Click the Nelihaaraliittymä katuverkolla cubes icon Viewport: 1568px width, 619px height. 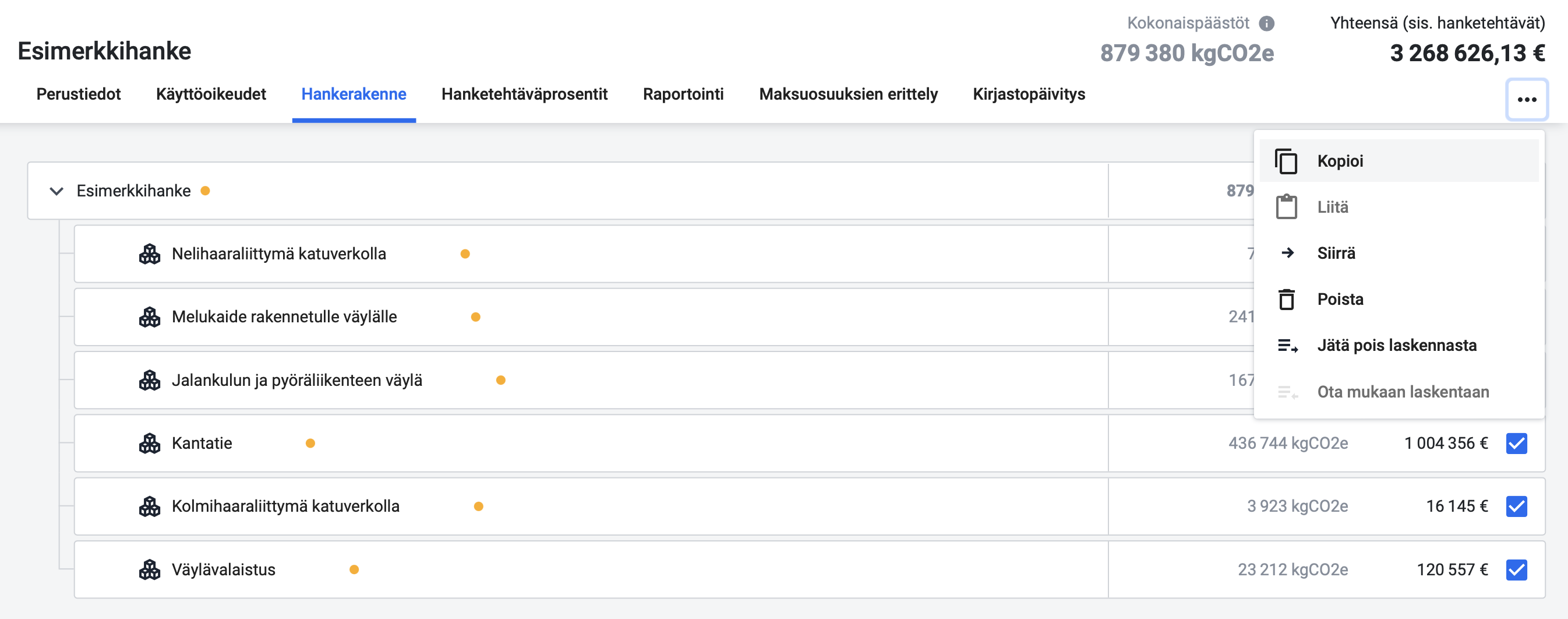[x=150, y=254]
